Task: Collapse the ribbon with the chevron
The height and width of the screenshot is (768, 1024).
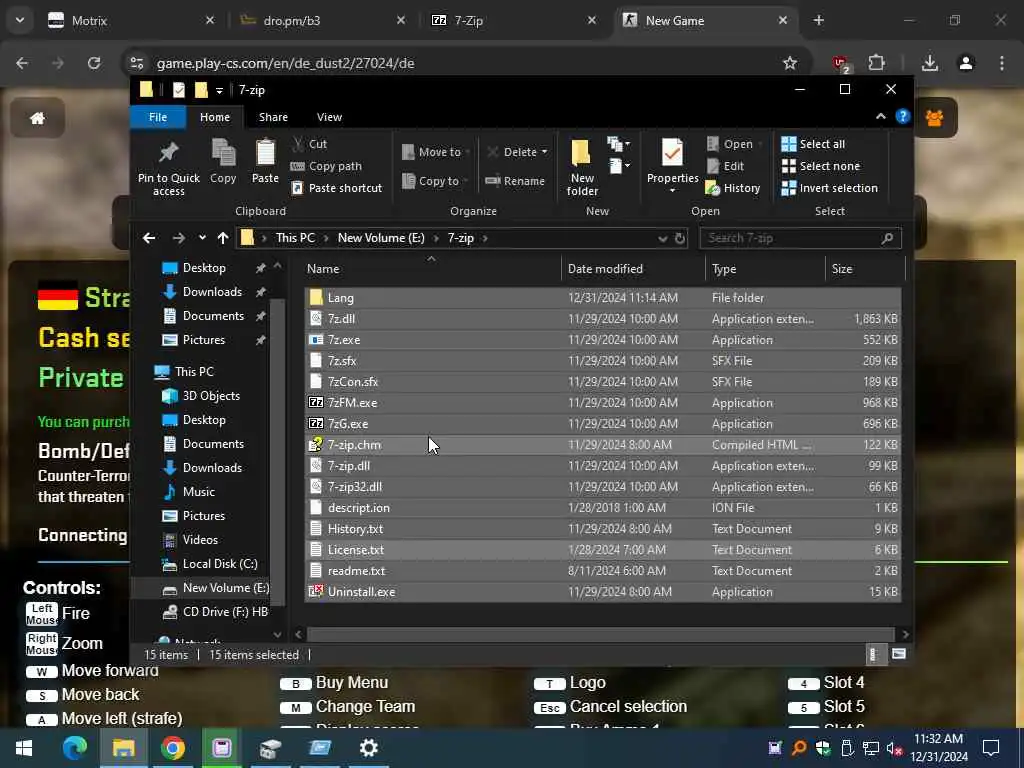Action: pyautogui.click(x=880, y=116)
